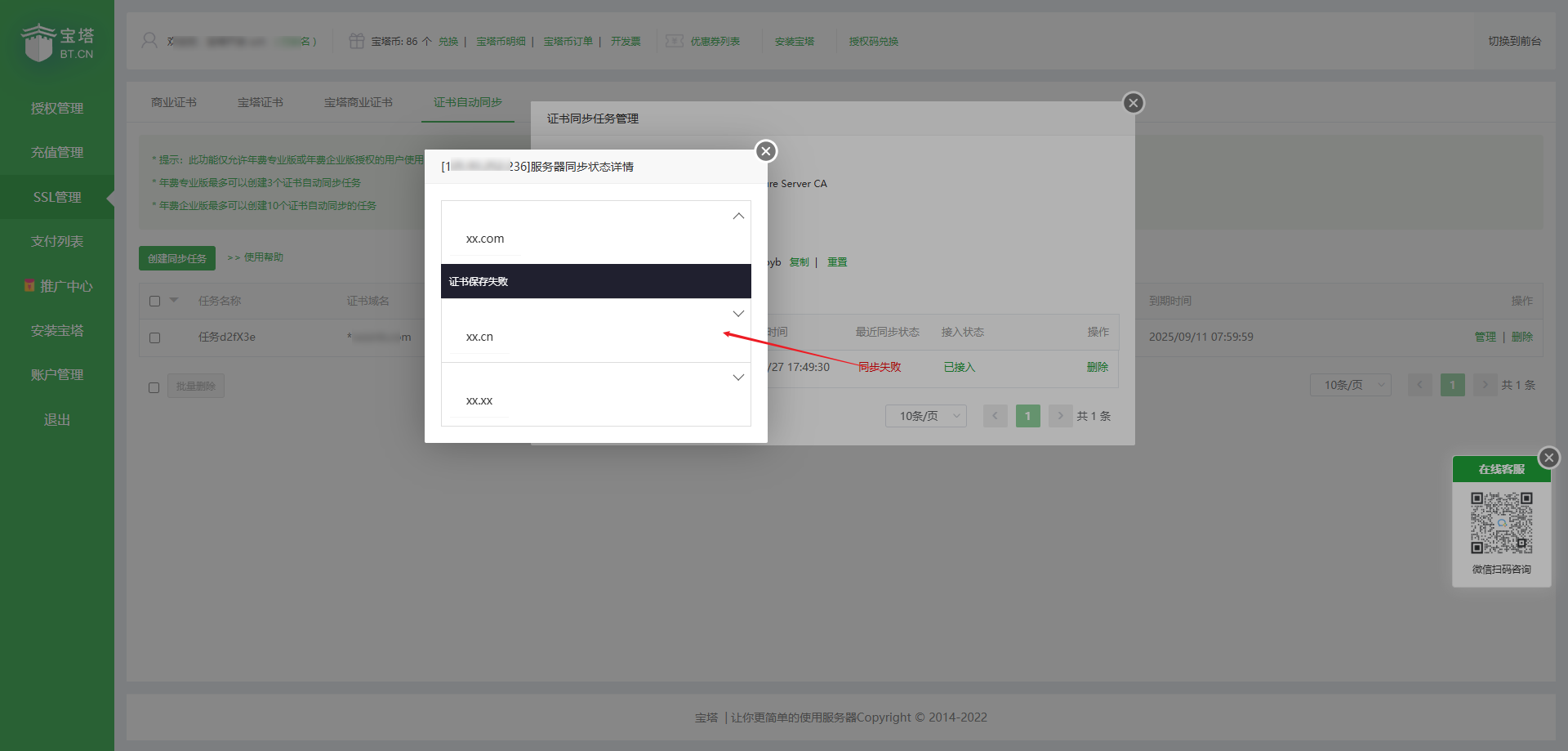Click the coupon ticket icon beside 优惠券列表
Viewport: 1568px width, 751px height.
(674, 41)
